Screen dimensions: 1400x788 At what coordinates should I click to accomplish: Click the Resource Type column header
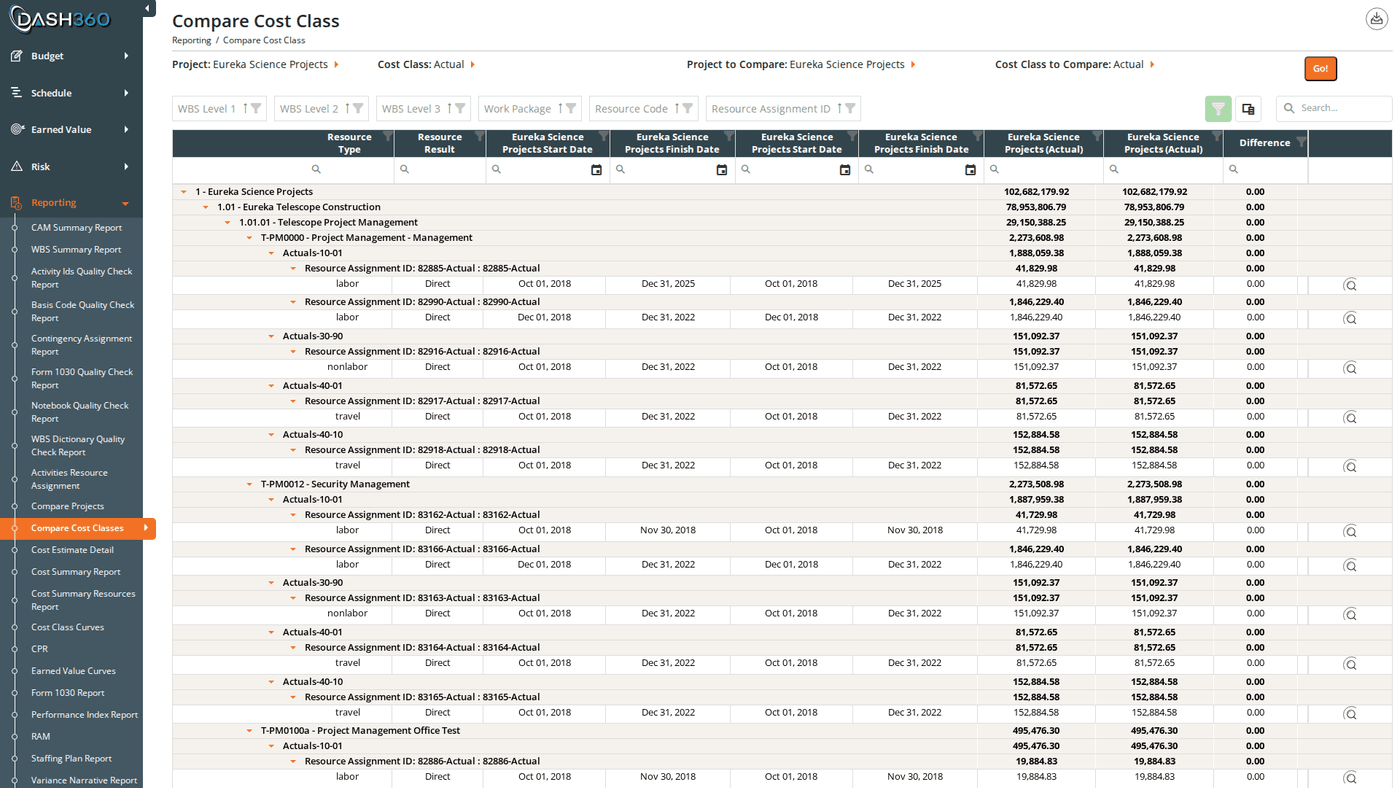point(349,143)
